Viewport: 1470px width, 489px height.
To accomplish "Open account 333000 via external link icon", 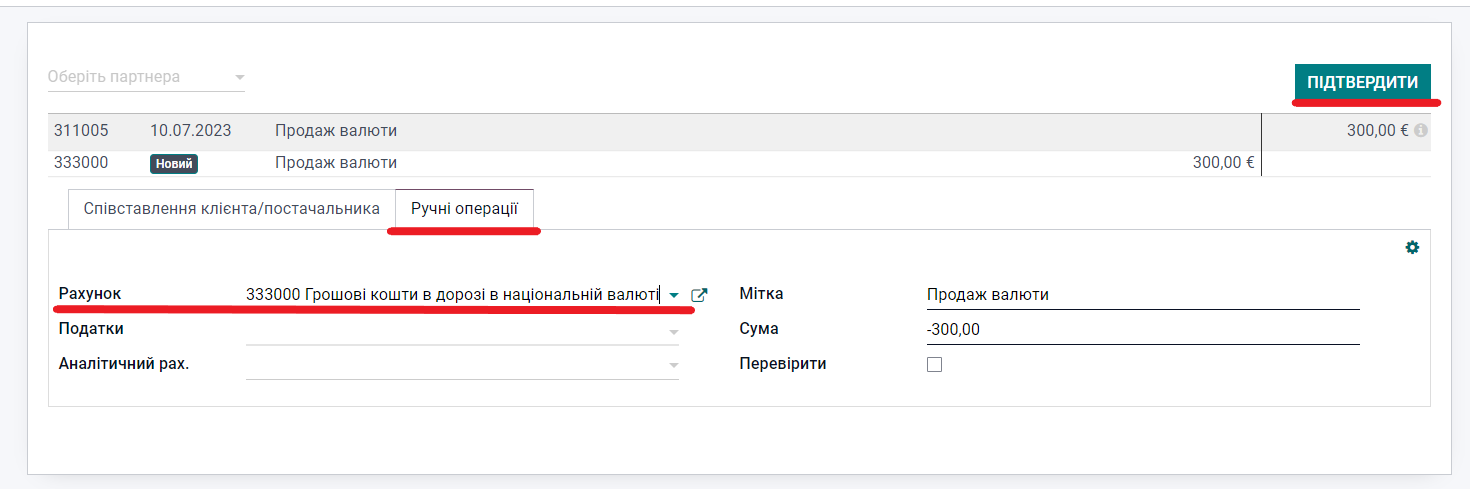I will pyautogui.click(x=700, y=295).
